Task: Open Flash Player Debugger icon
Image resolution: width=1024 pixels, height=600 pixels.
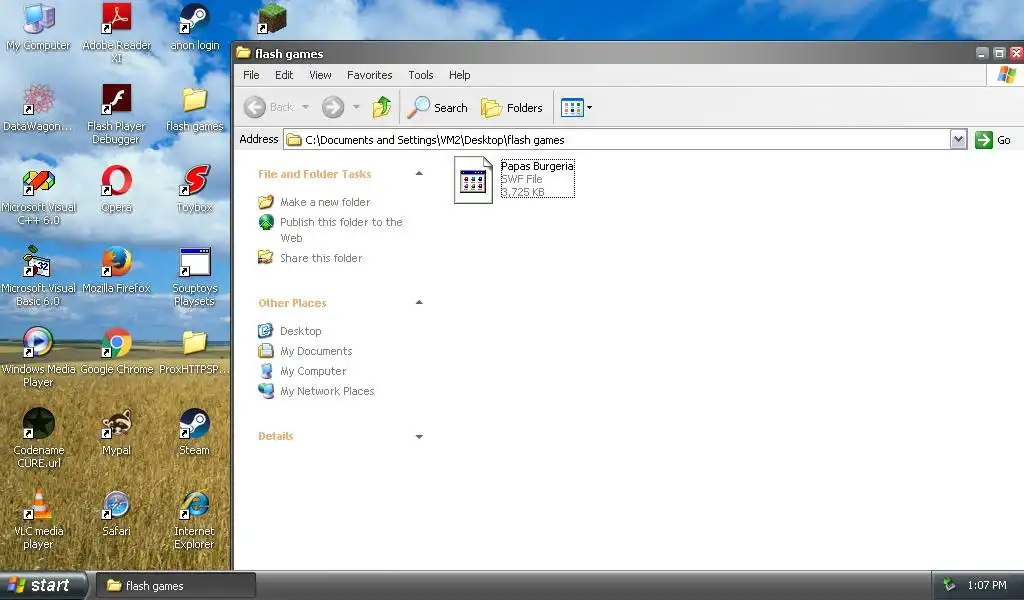Action: pyautogui.click(x=116, y=114)
